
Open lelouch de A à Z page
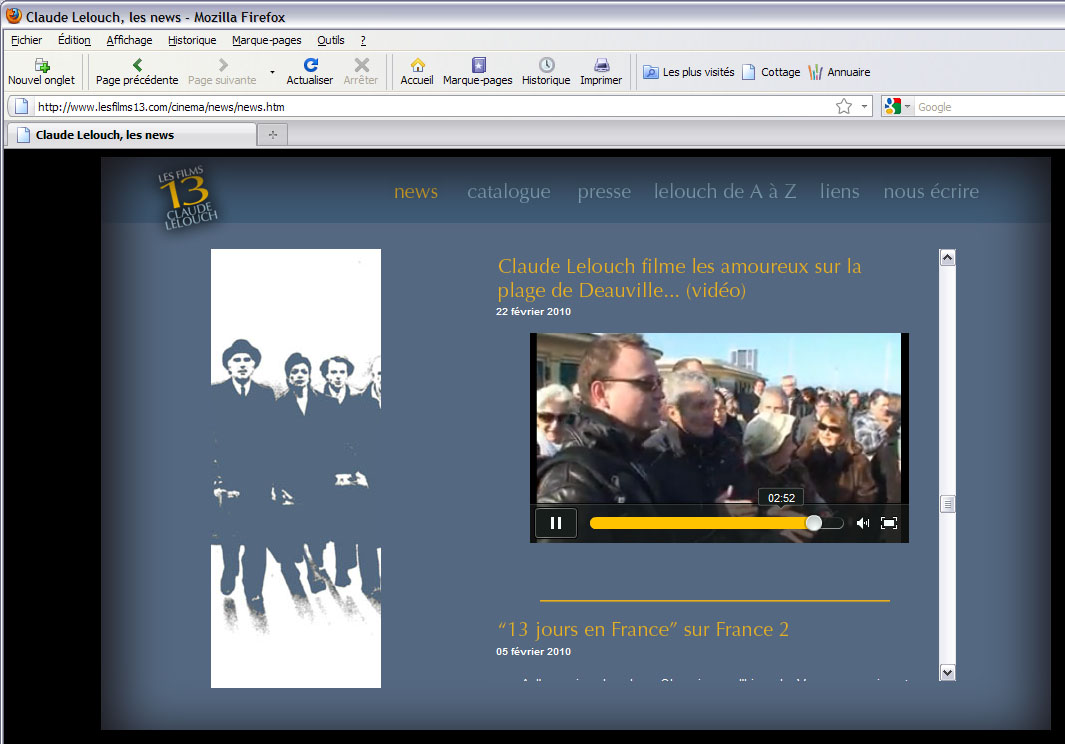(725, 192)
